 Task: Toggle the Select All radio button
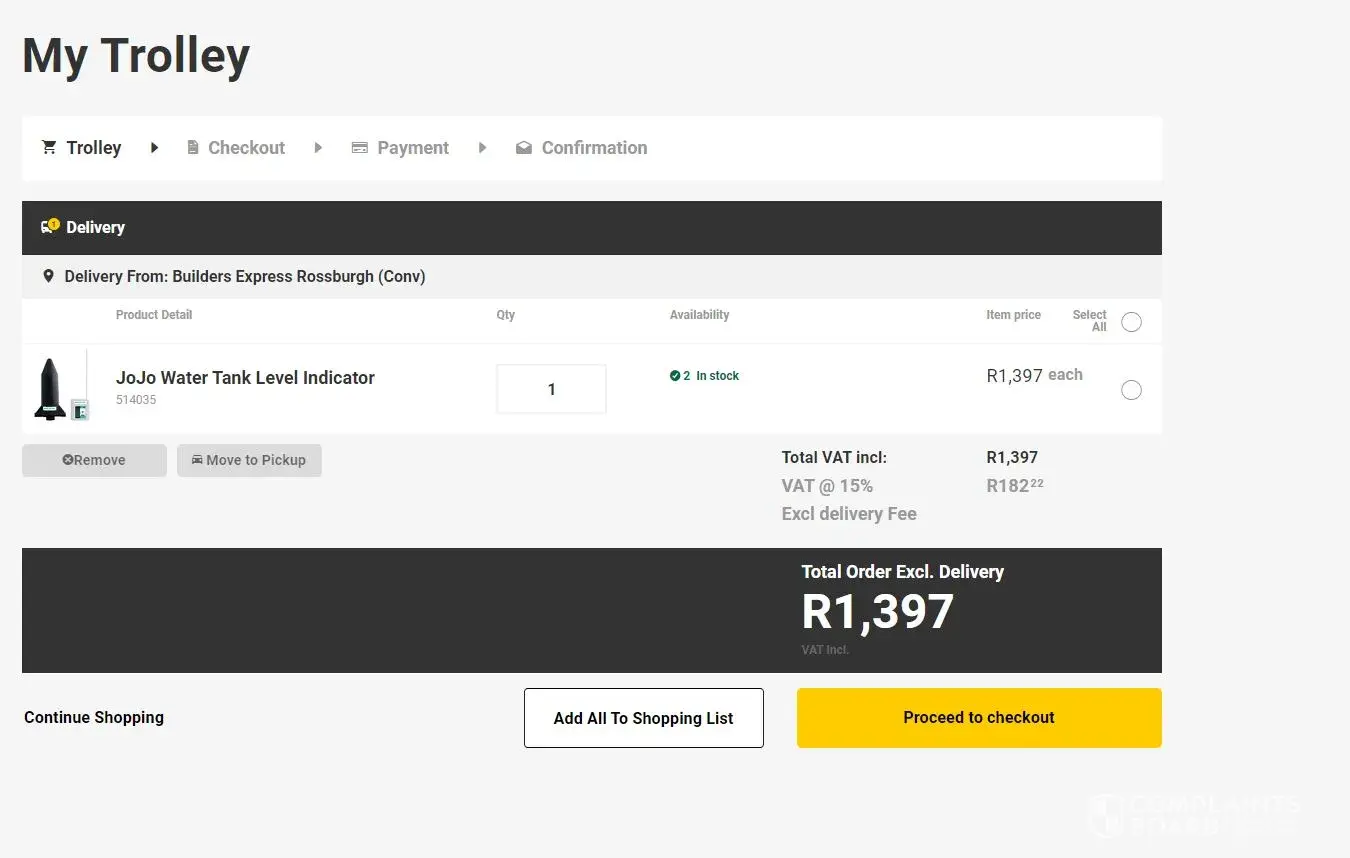[x=1131, y=322]
